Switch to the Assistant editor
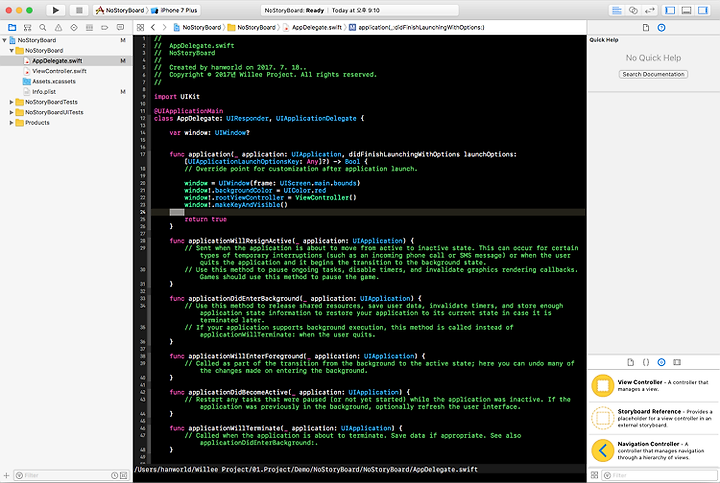This screenshot has height=483, width=720. click(x=633, y=10)
